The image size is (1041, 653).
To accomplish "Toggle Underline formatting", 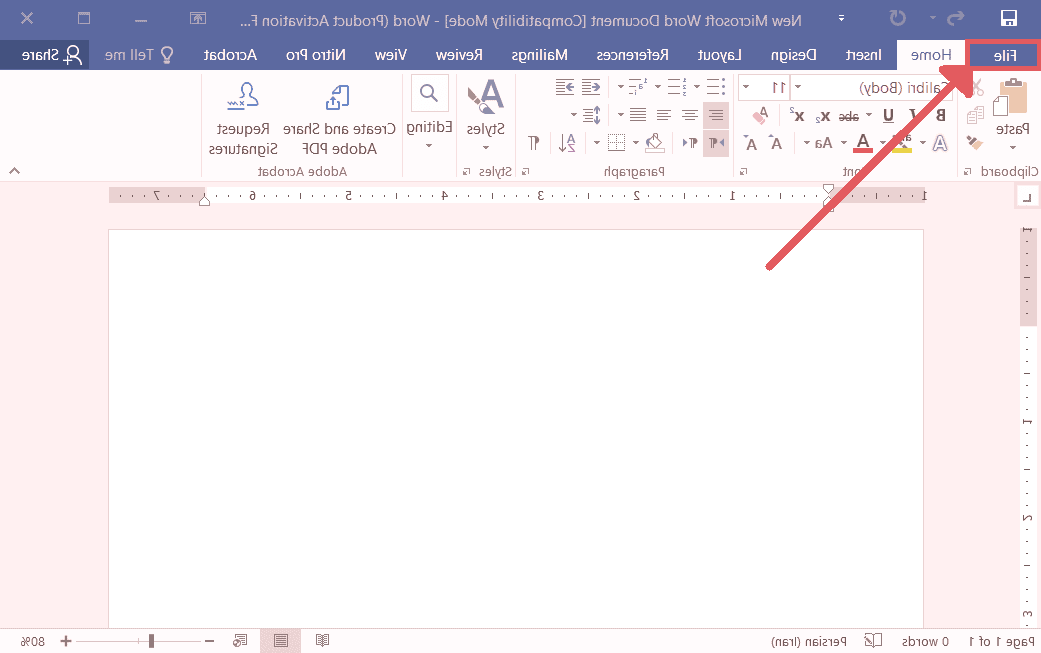I will tap(888, 115).
